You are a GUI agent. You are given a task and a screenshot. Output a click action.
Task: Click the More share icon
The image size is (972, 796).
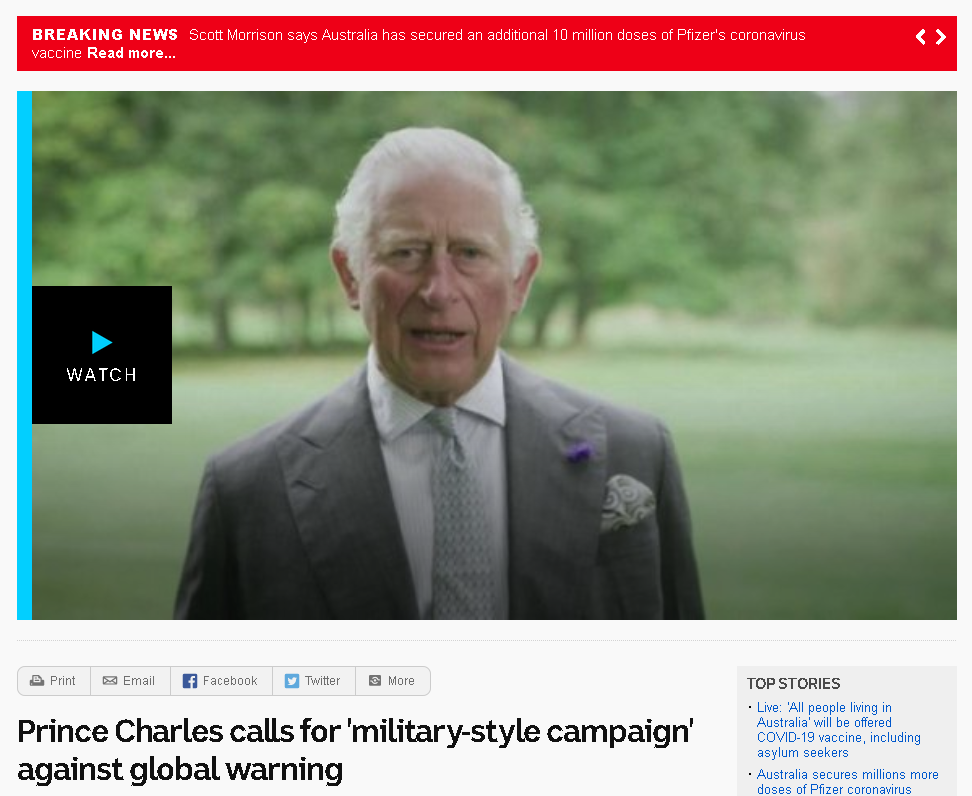375,681
